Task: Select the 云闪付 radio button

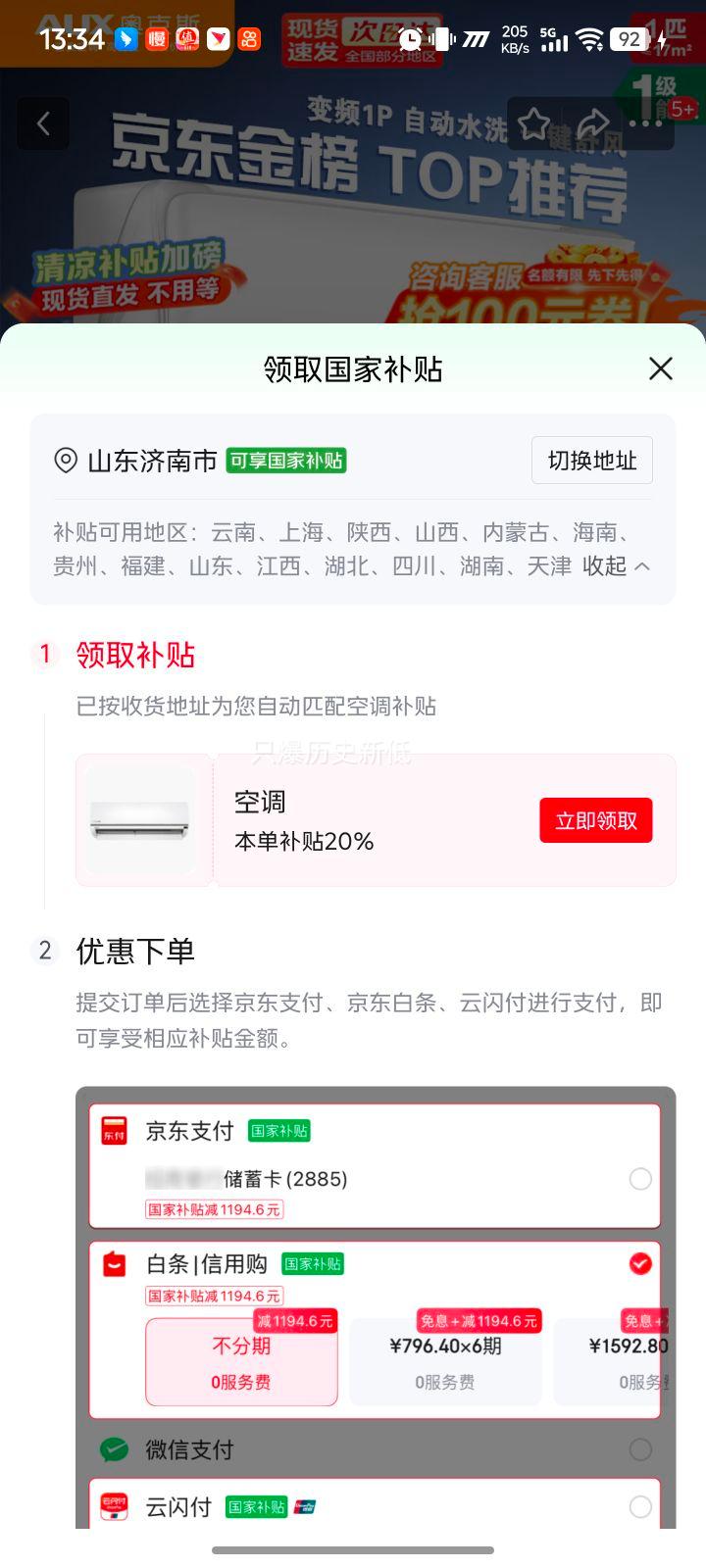Action: tap(640, 1507)
